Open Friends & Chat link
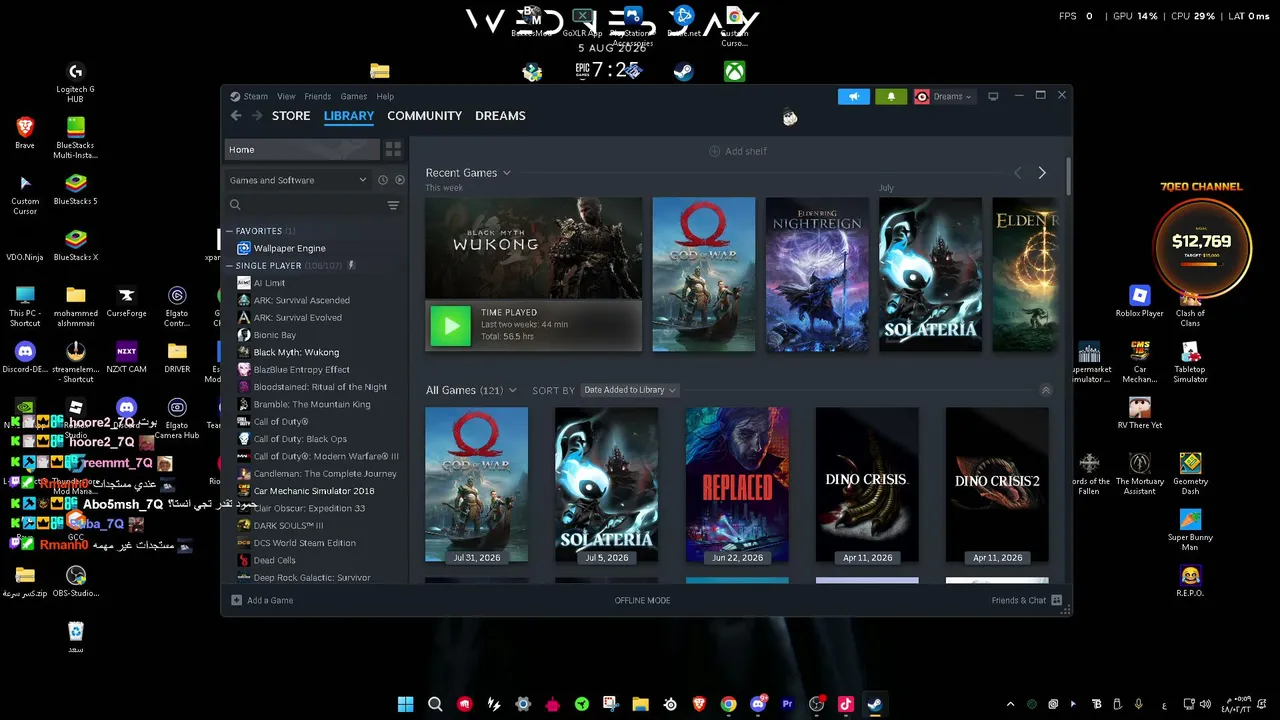Viewport: 1280px width, 720px height. [1018, 600]
